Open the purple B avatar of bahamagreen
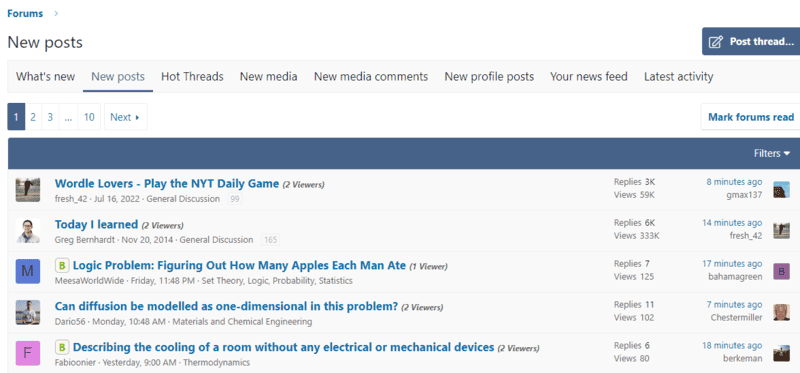The height and width of the screenshot is (373, 800). (x=781, y=271)
